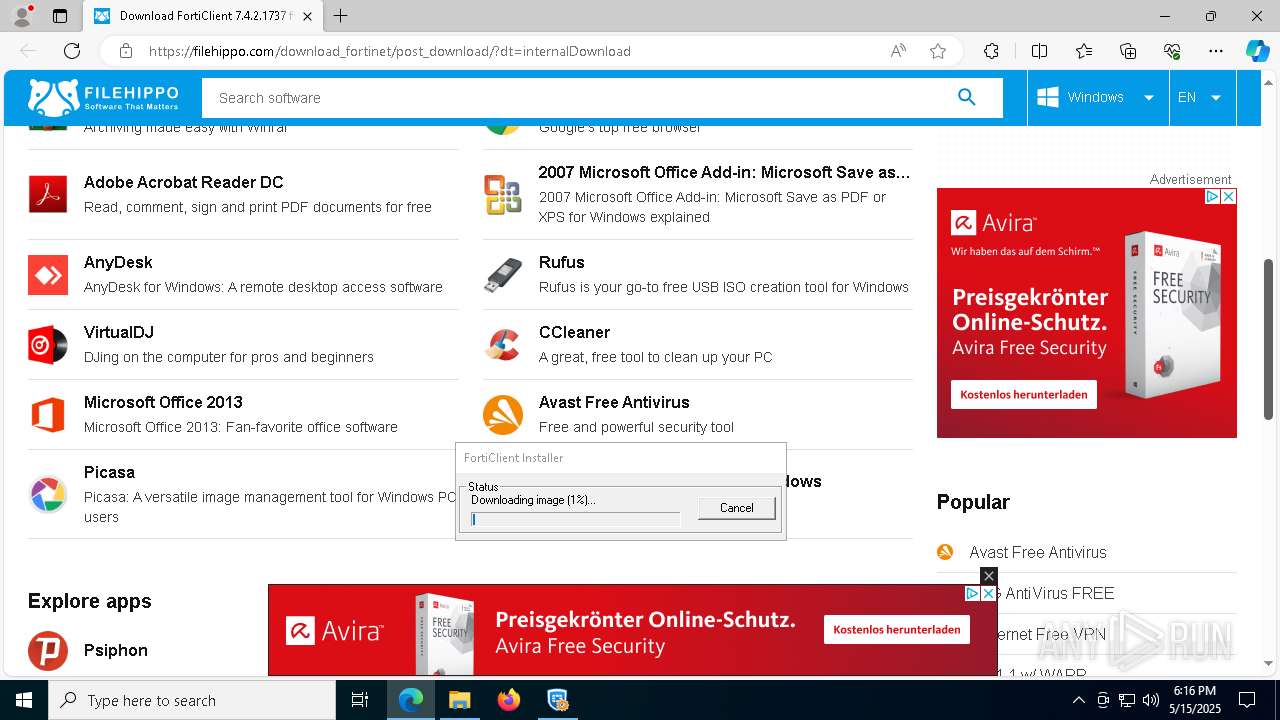Open the CCleaner title link
This screenshot has width=1280, height=720.
pyautogui.click(x=574, y=332)
